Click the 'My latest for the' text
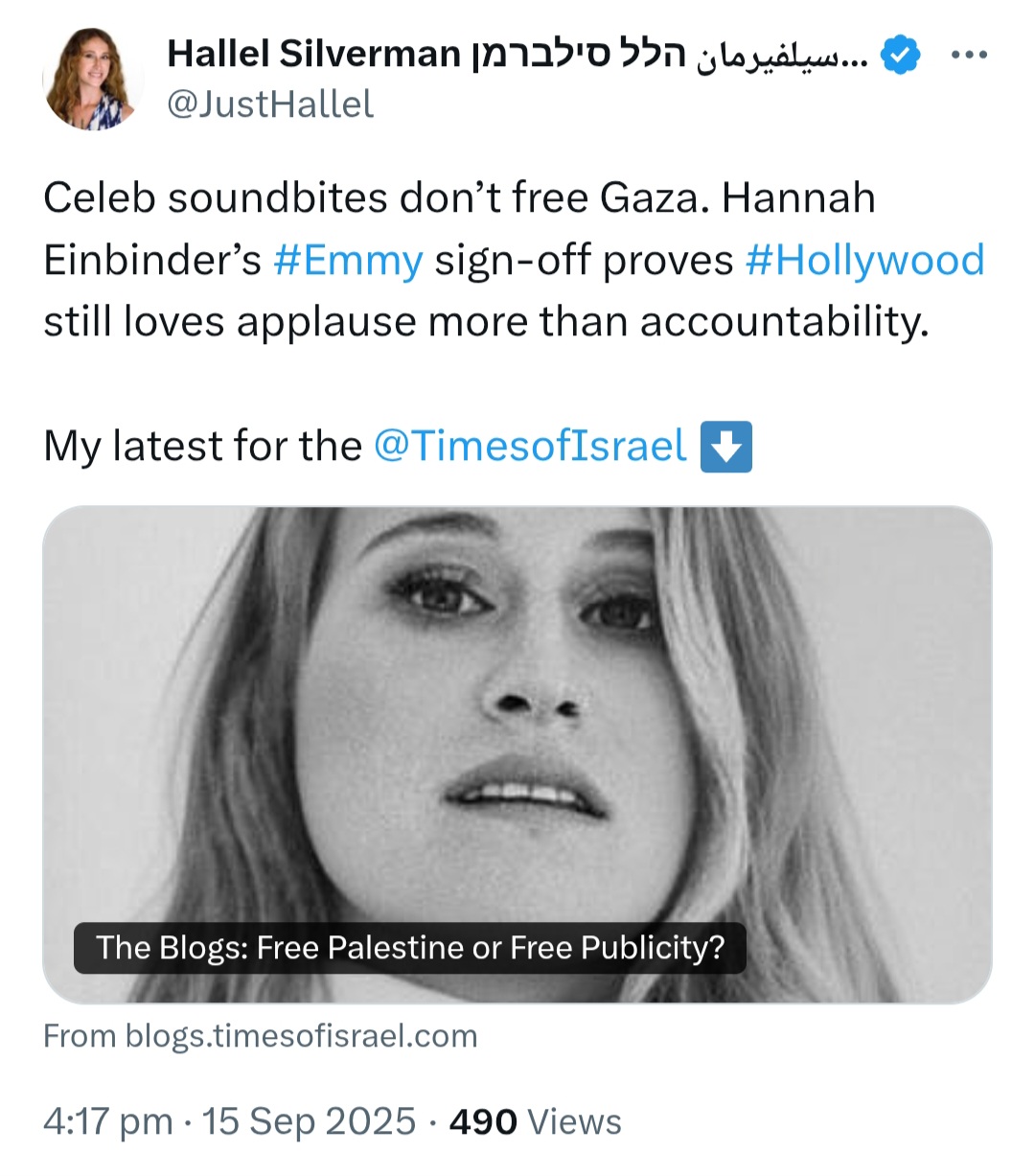This screenshot has height=1176, width=1035. 202,447
